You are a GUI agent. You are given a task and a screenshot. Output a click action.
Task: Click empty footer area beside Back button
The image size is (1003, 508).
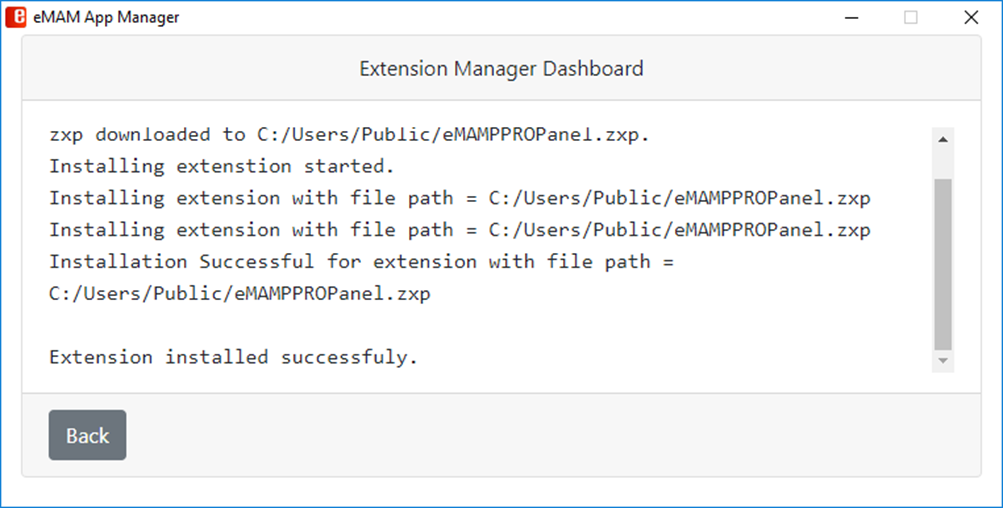[550, 435]
